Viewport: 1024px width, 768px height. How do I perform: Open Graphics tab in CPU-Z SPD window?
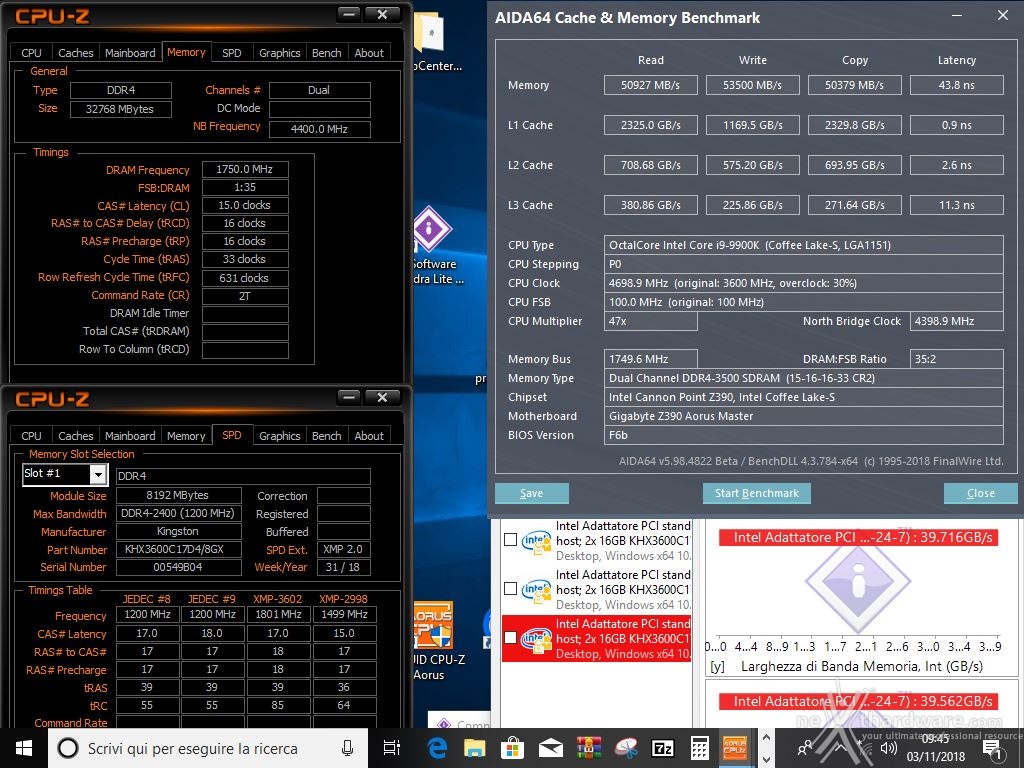pos(280,436)
